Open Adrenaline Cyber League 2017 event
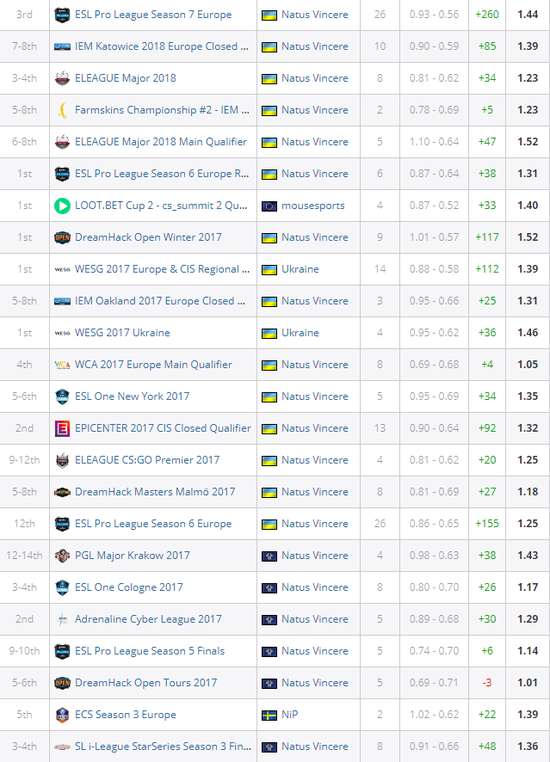This screenshot has width=550, height=762. (x=148, y=619)
